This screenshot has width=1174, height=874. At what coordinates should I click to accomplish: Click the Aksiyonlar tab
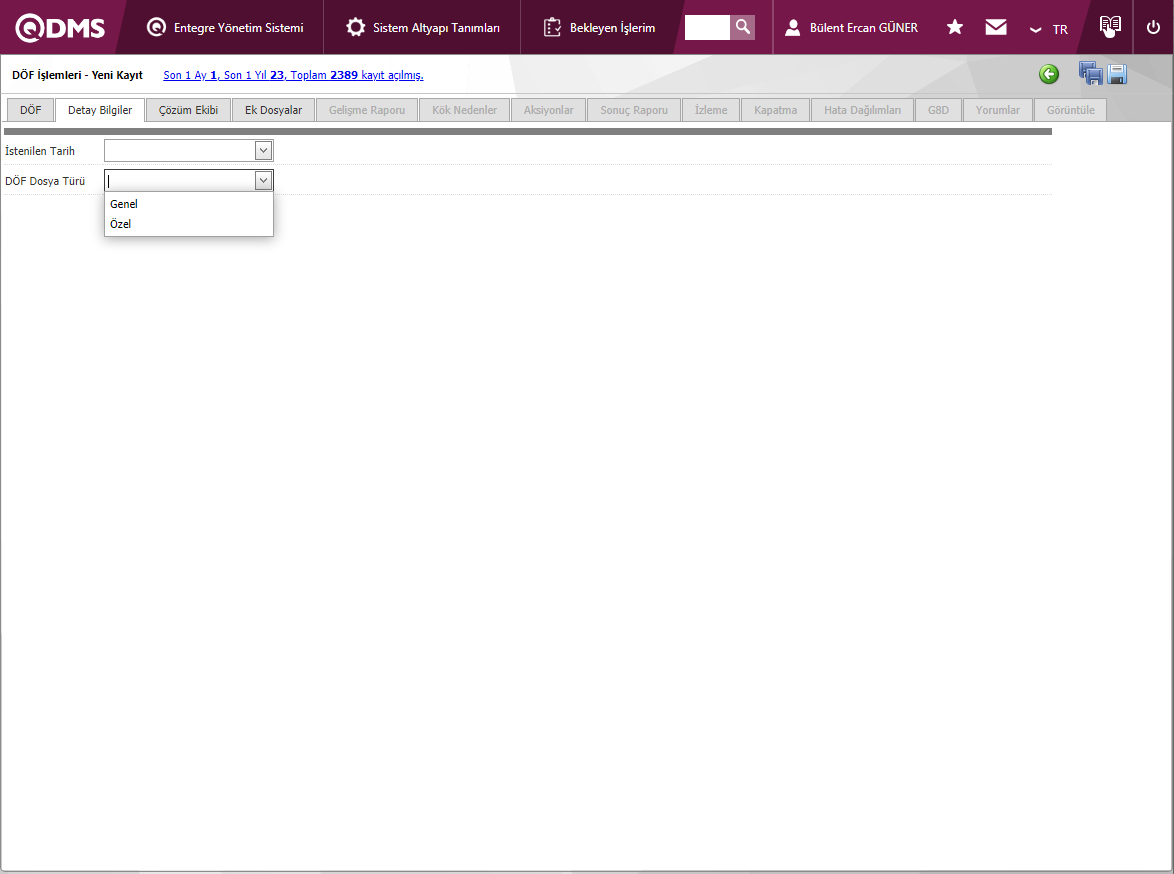[549, 110]
